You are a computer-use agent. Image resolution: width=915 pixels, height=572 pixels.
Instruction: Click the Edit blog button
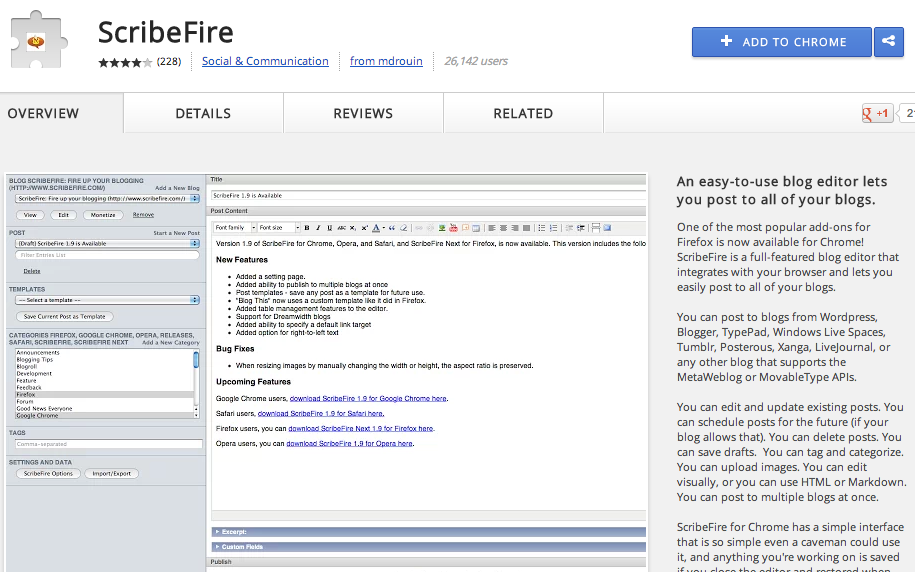(x=64, y=215)
